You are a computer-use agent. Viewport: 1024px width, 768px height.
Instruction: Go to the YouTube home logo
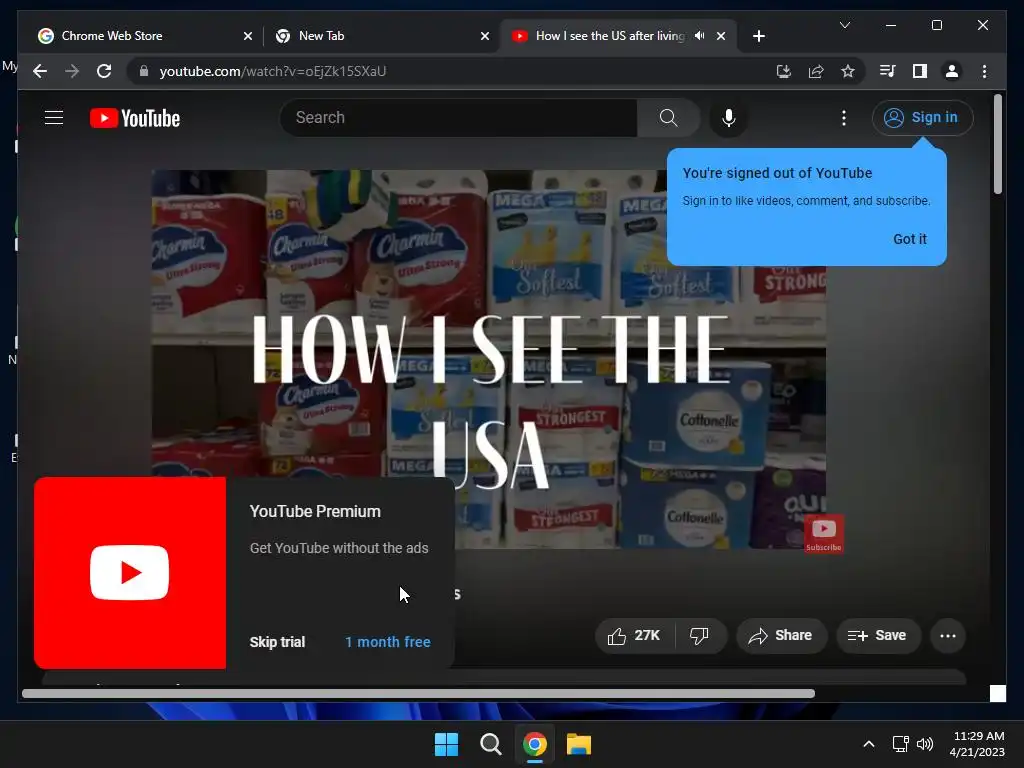[135, 118]
